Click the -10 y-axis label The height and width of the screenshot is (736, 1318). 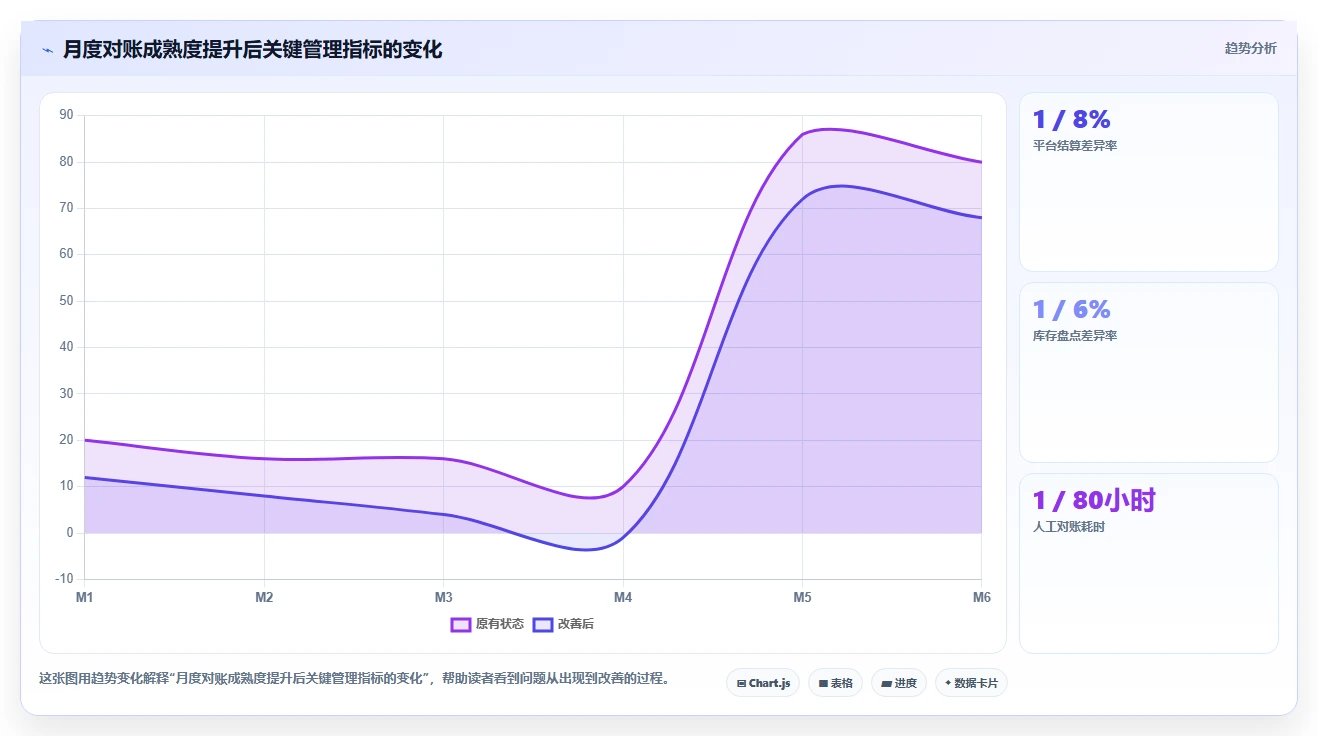(x=64, y=579)
